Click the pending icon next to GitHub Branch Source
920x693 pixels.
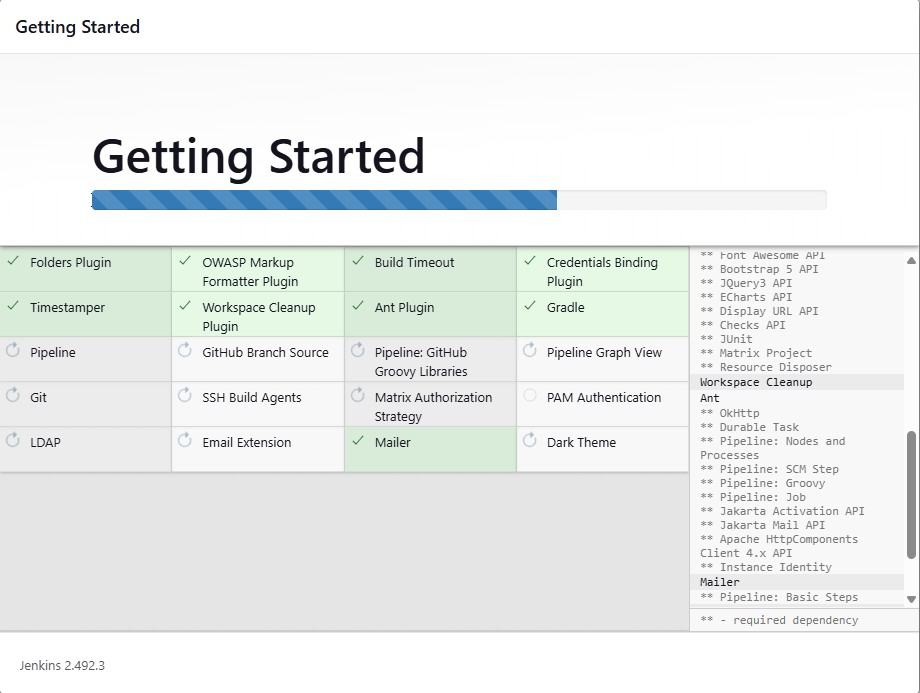pyautogui.click(x=185, y=350)
